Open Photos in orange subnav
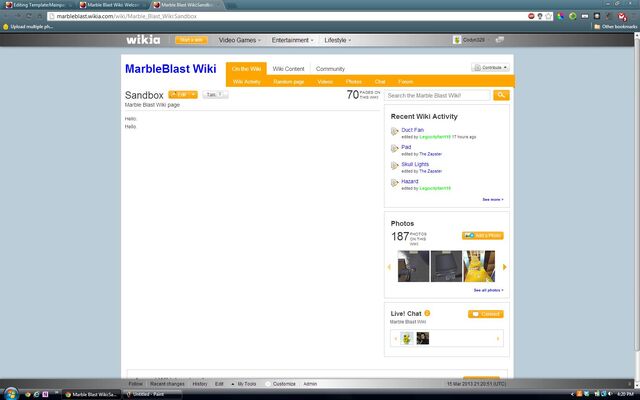The height and width of the screenshot is (400, 640). (353, 82)
